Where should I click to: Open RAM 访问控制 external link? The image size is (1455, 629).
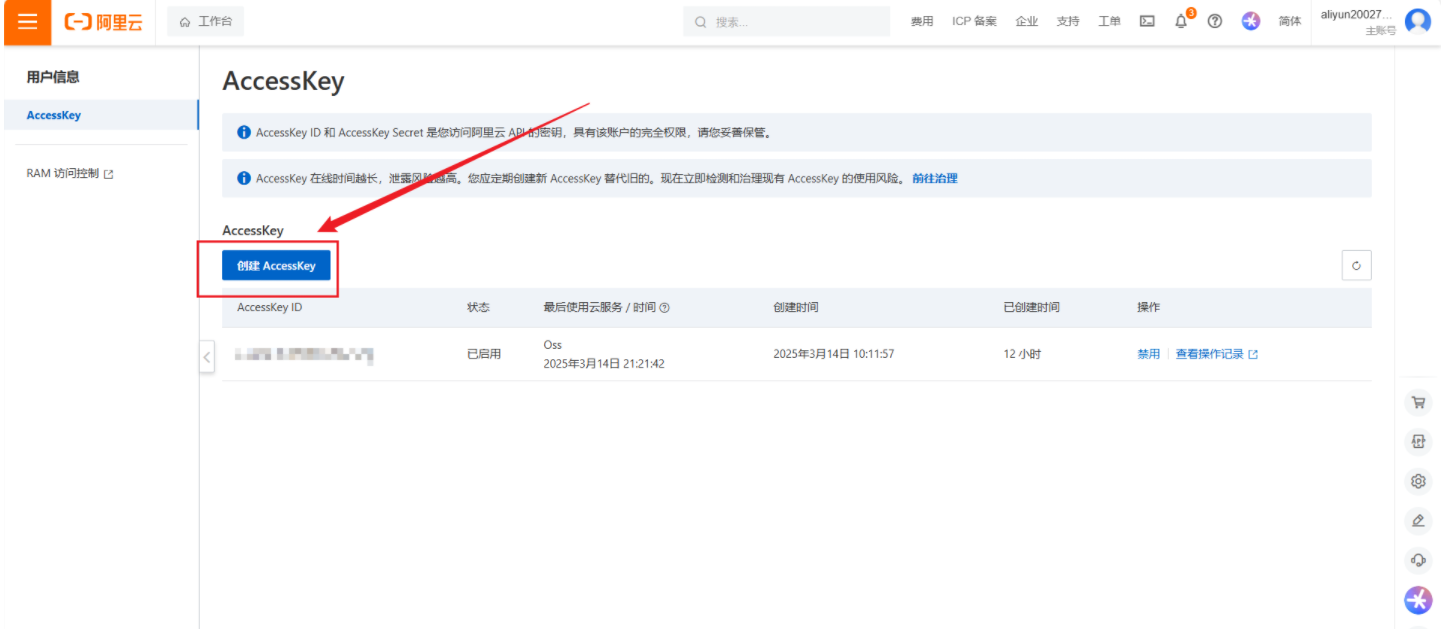pyautogui.click(x=70, y=174)
